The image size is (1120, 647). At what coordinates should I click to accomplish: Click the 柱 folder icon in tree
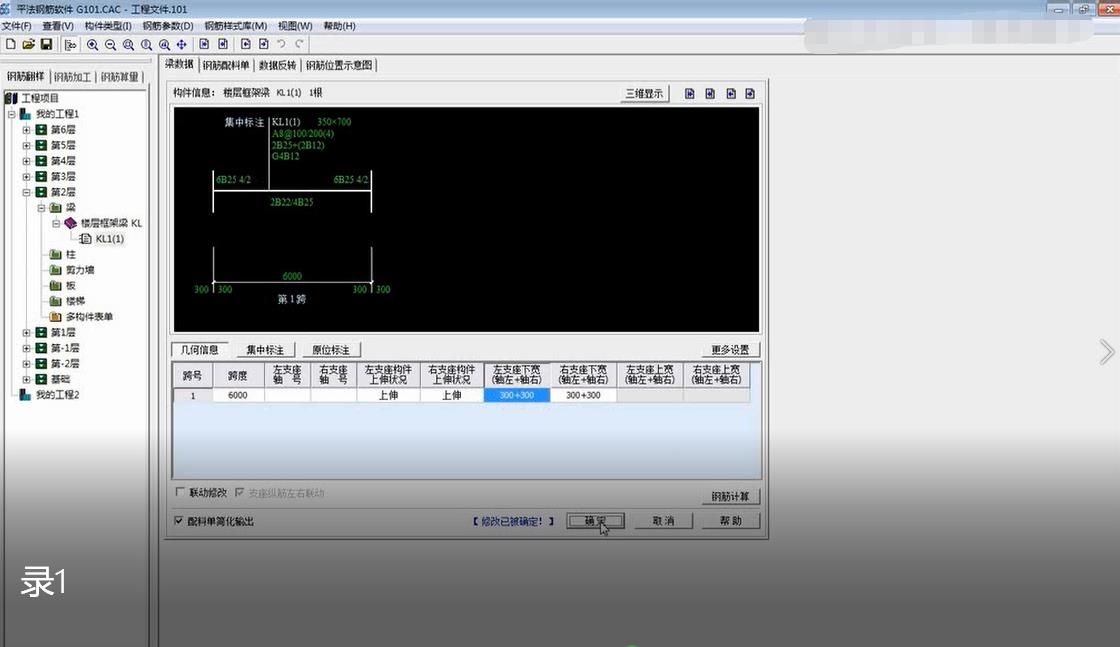click(x=56, y=255)
